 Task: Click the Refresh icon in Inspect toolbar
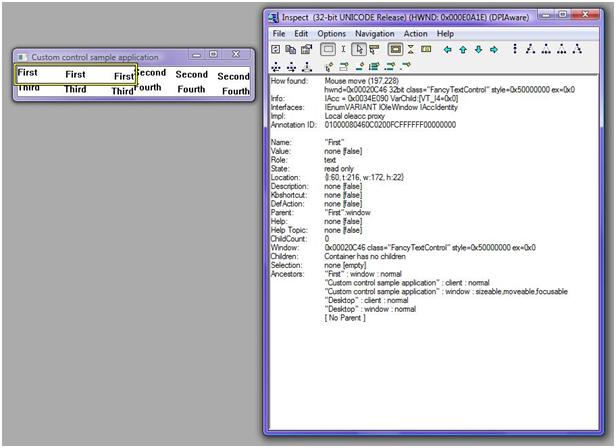(276, 49)
